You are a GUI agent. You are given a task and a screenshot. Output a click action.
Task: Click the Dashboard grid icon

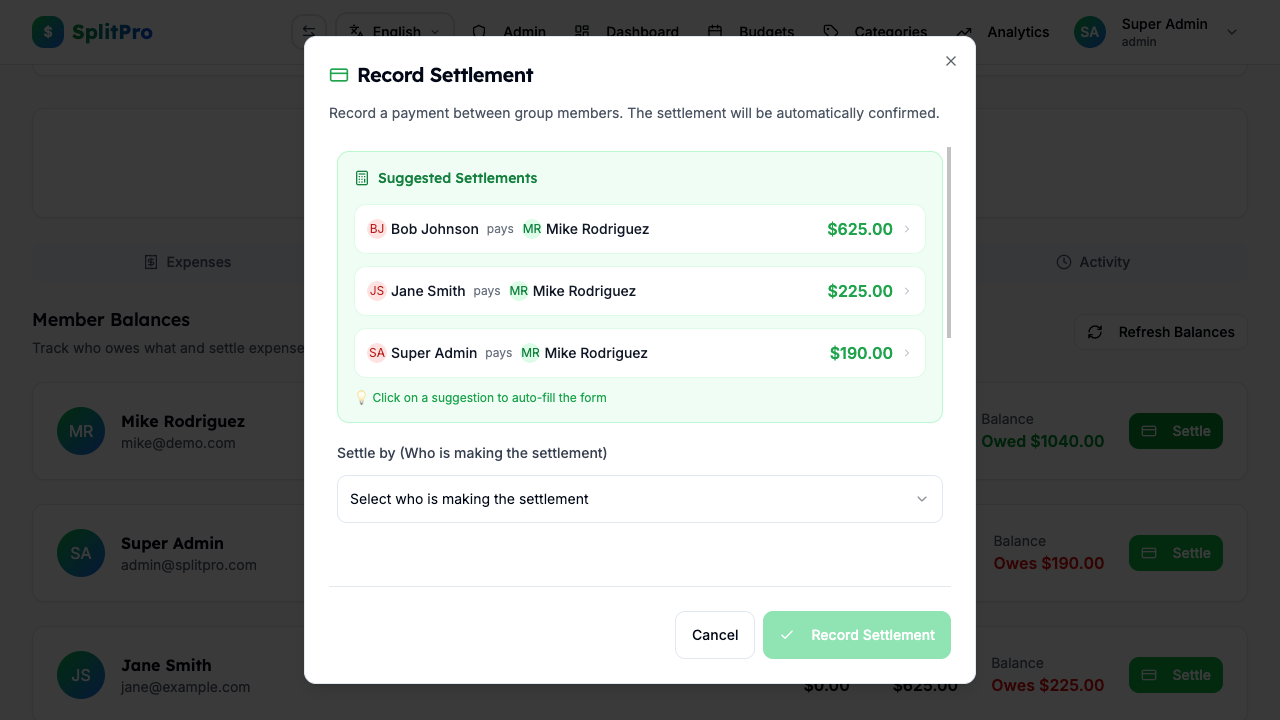coord(581,31)
